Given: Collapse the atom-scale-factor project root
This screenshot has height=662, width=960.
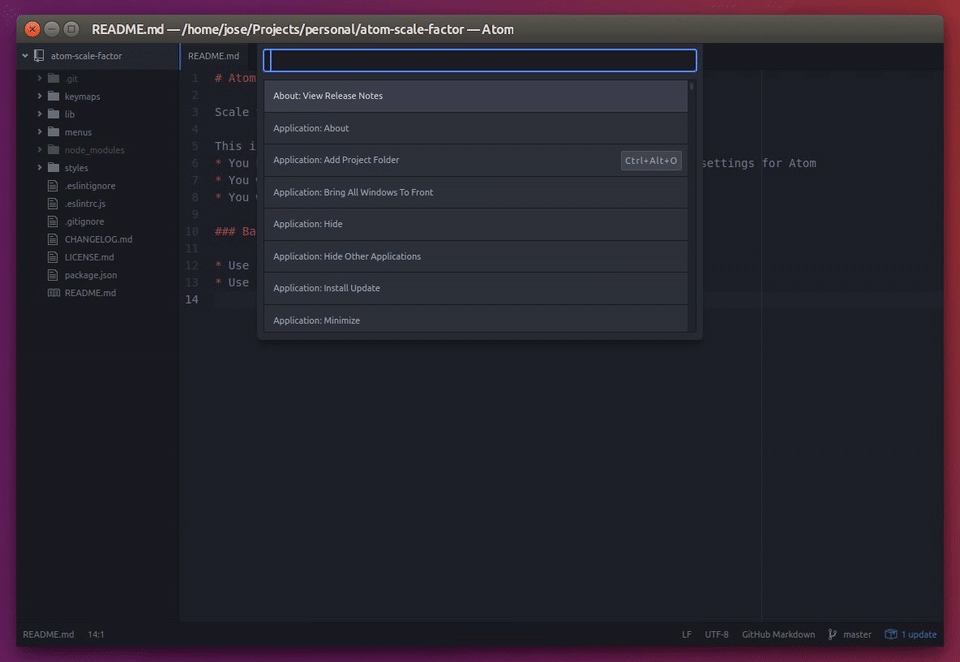Looking at the screenshot, I should [x=25, y=56].
